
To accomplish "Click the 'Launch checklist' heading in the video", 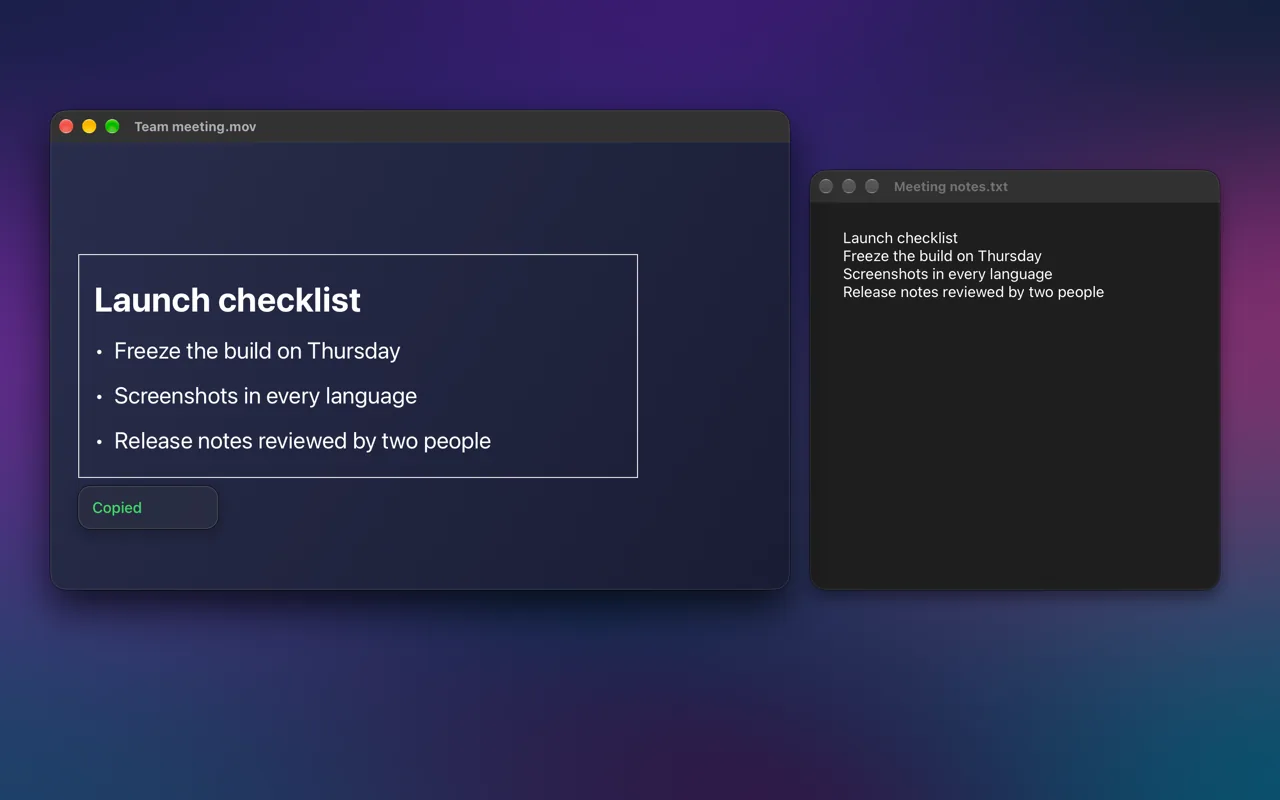I will click(227, 300).
